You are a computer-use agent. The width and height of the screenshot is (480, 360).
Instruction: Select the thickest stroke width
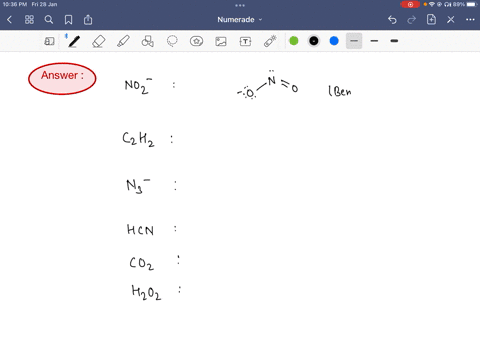pyautogui.click(x=394, y=41)
